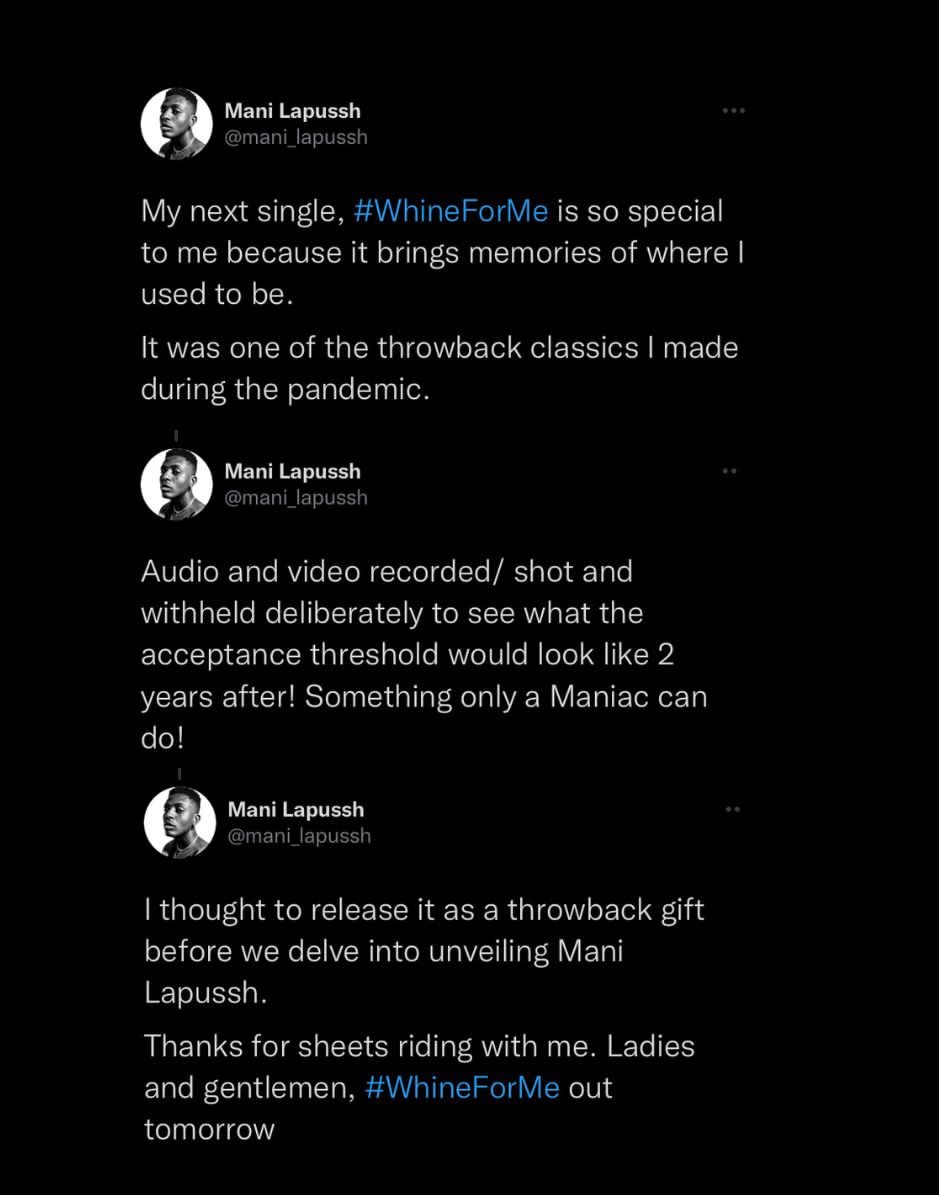Select the "My next single" tweet paragraph
939x1195 pixels.
(x=440, y=253)
